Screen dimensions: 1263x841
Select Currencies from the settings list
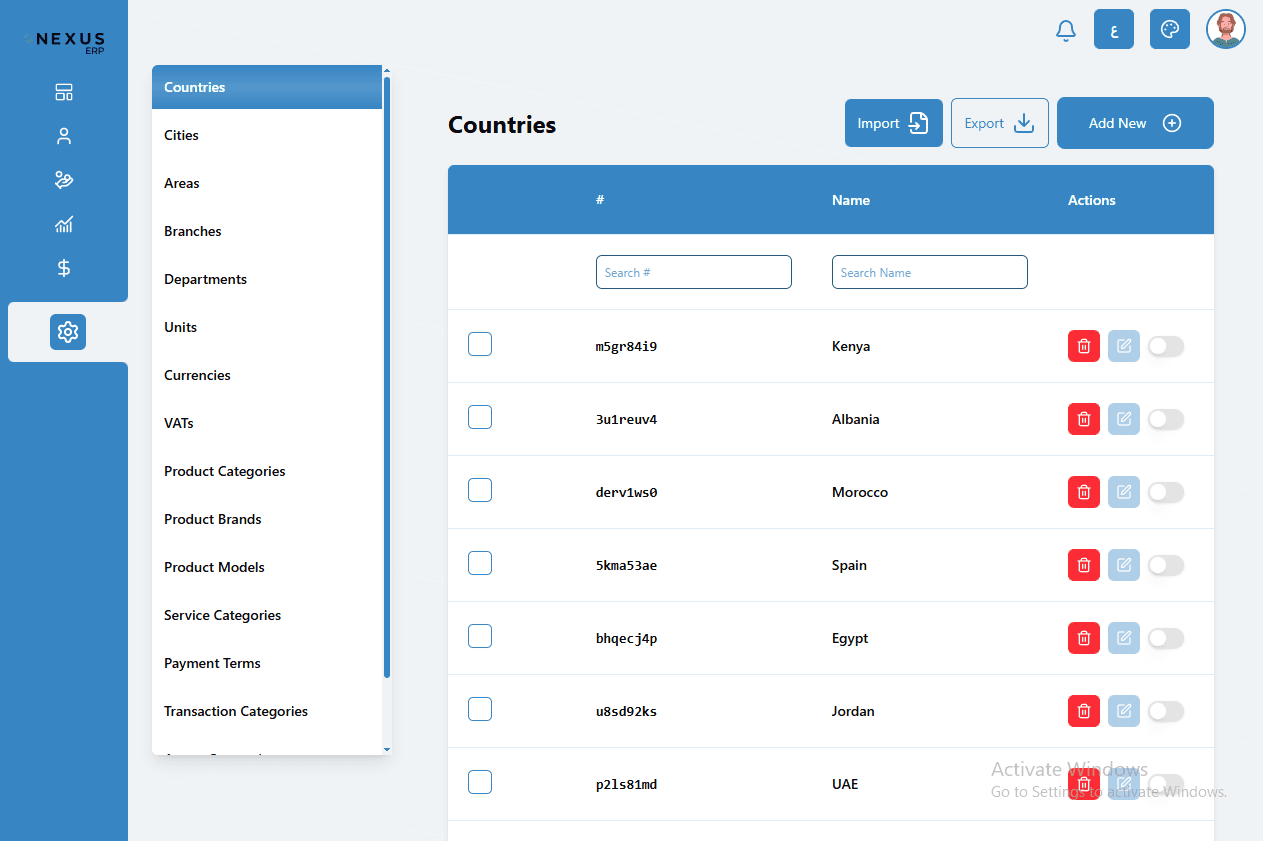(197, 375)
